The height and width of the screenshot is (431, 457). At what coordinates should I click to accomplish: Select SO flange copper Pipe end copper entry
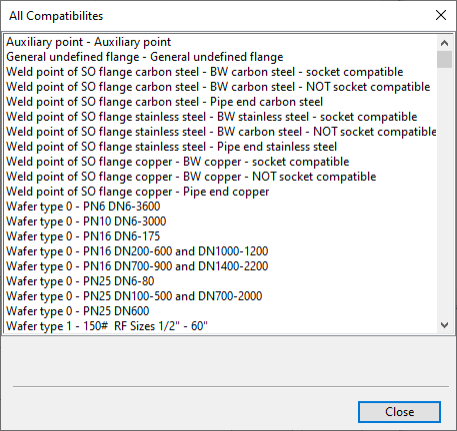137,192
